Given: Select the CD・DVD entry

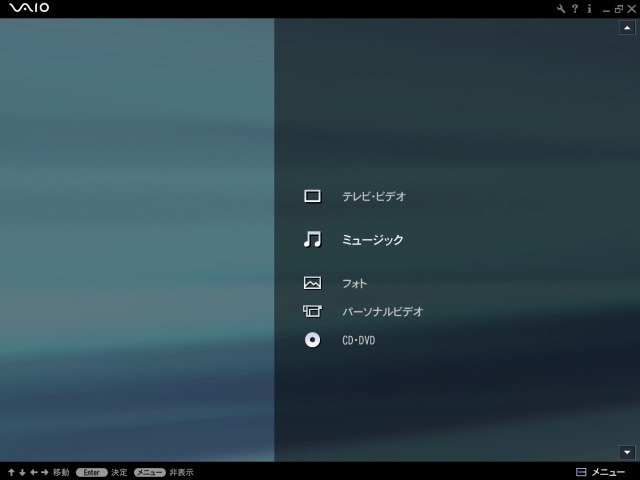Looking at the screenshot, I should tap(358, 340).
